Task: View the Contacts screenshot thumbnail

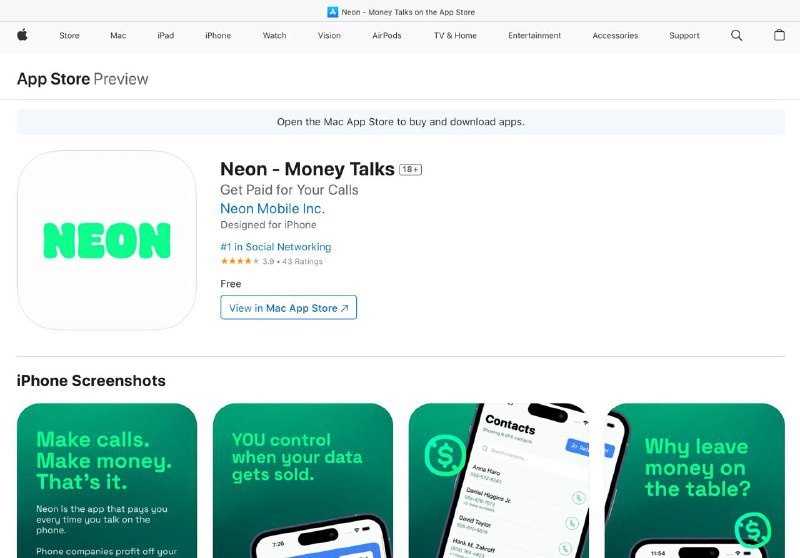Action: click(499, 480)
